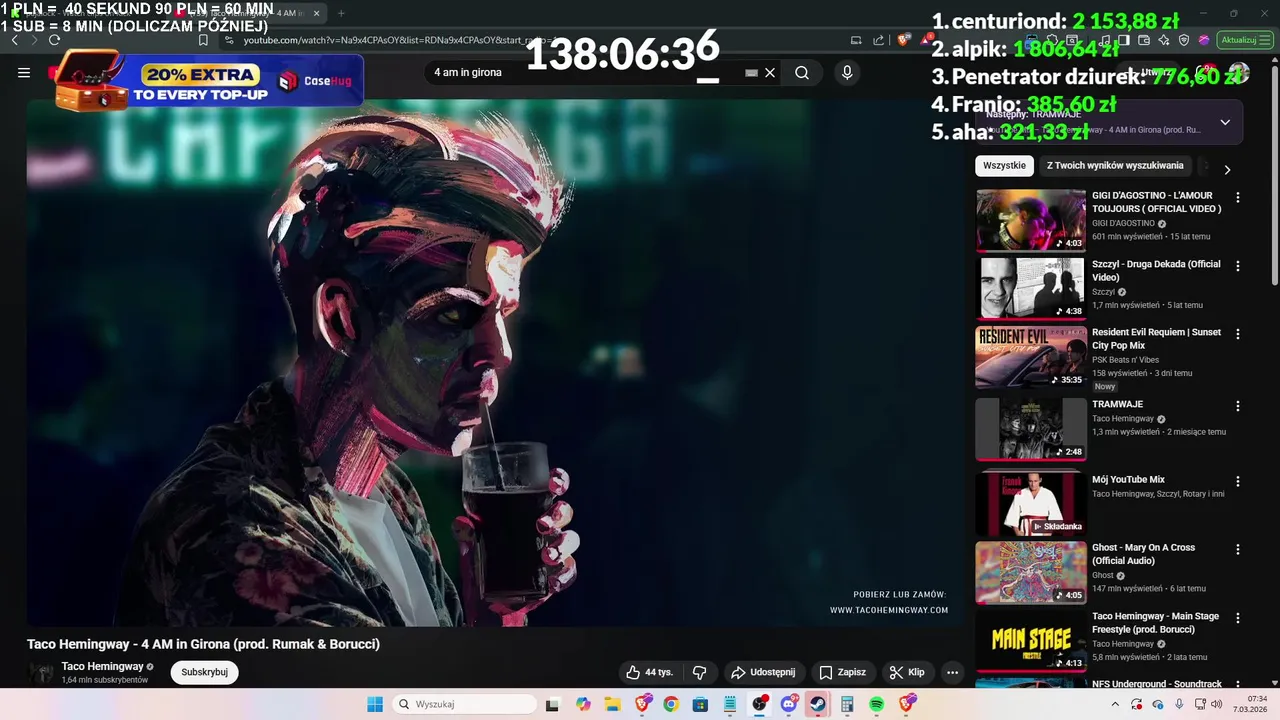The width and height of the screenshot is (1280, 720).
Task: Open Calculator from the taskbar
Action: coord(847,704)
